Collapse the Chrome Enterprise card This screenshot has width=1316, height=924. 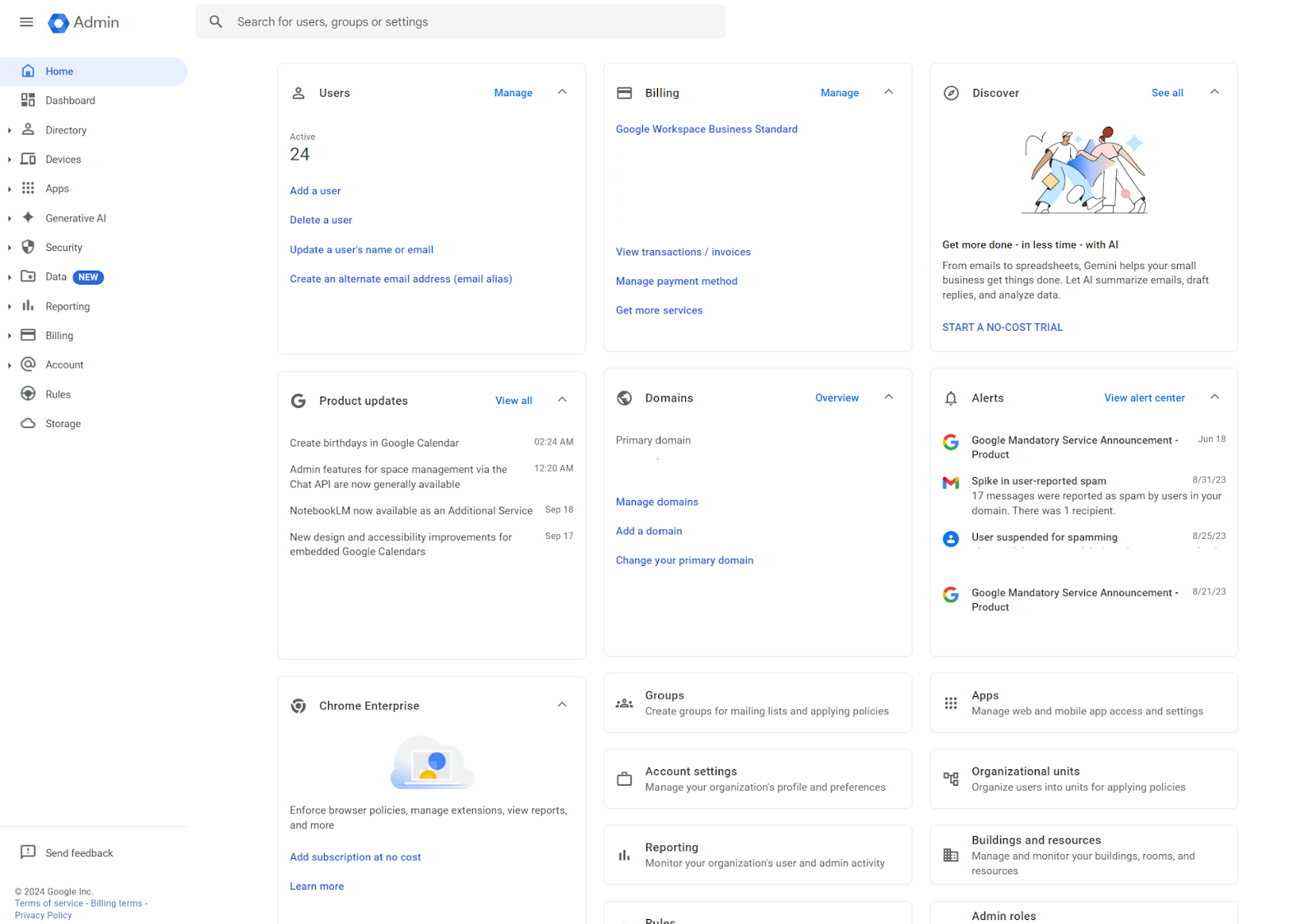click(563, 705)
